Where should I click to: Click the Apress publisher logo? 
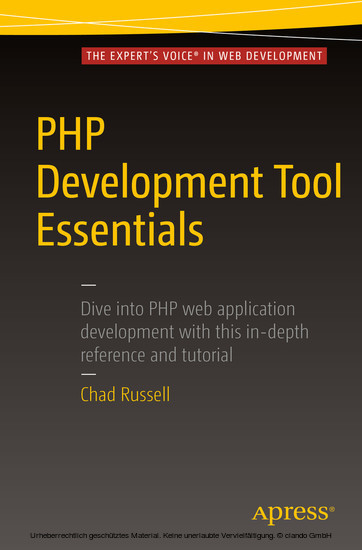293,514
